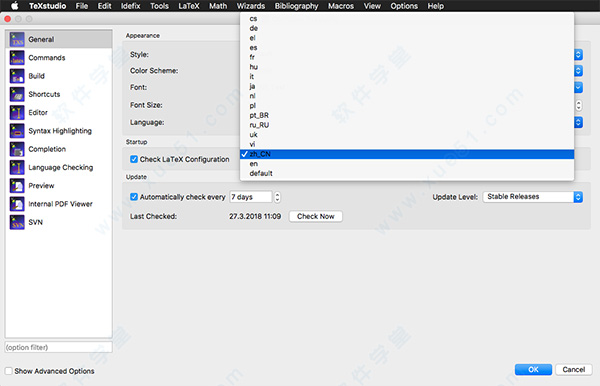This screenshot has width=600, height=386.
Task: Select the SVN section icon
Action: pos(17,222)
